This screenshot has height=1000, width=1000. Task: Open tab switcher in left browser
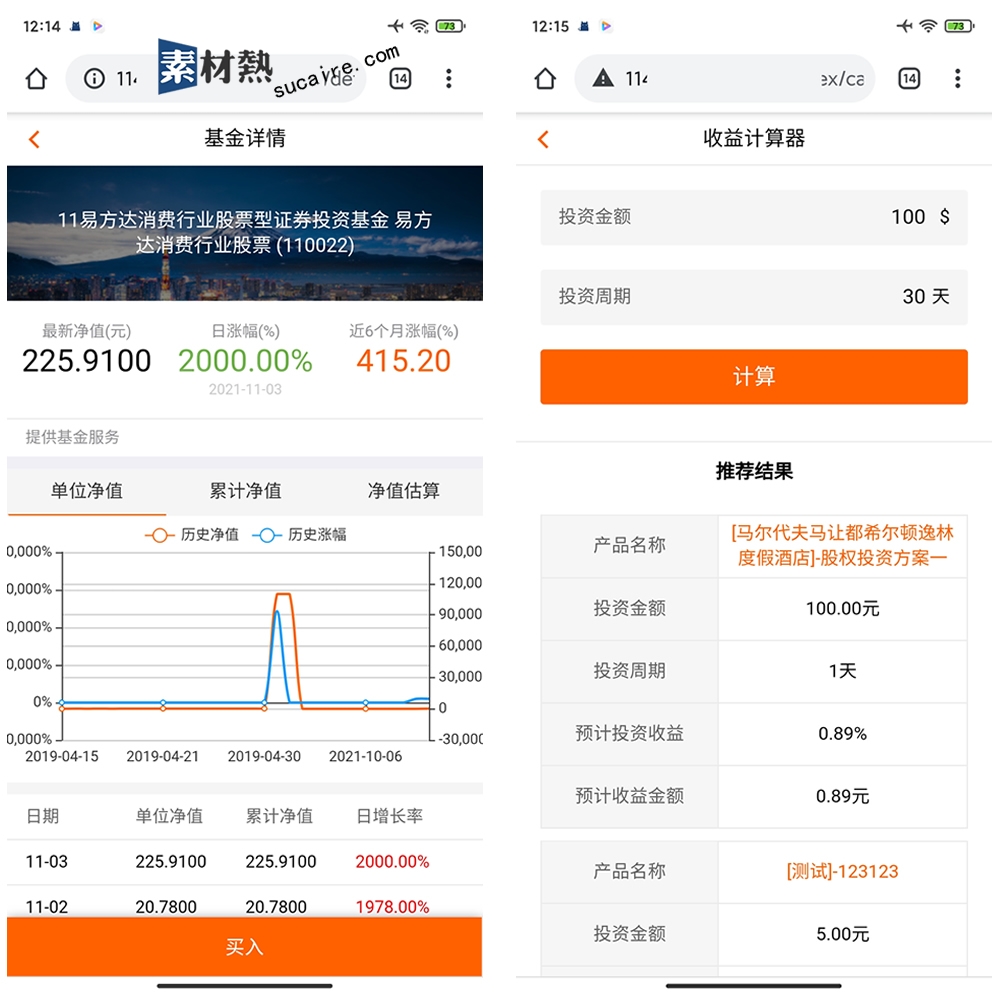(x=400, y=78)
